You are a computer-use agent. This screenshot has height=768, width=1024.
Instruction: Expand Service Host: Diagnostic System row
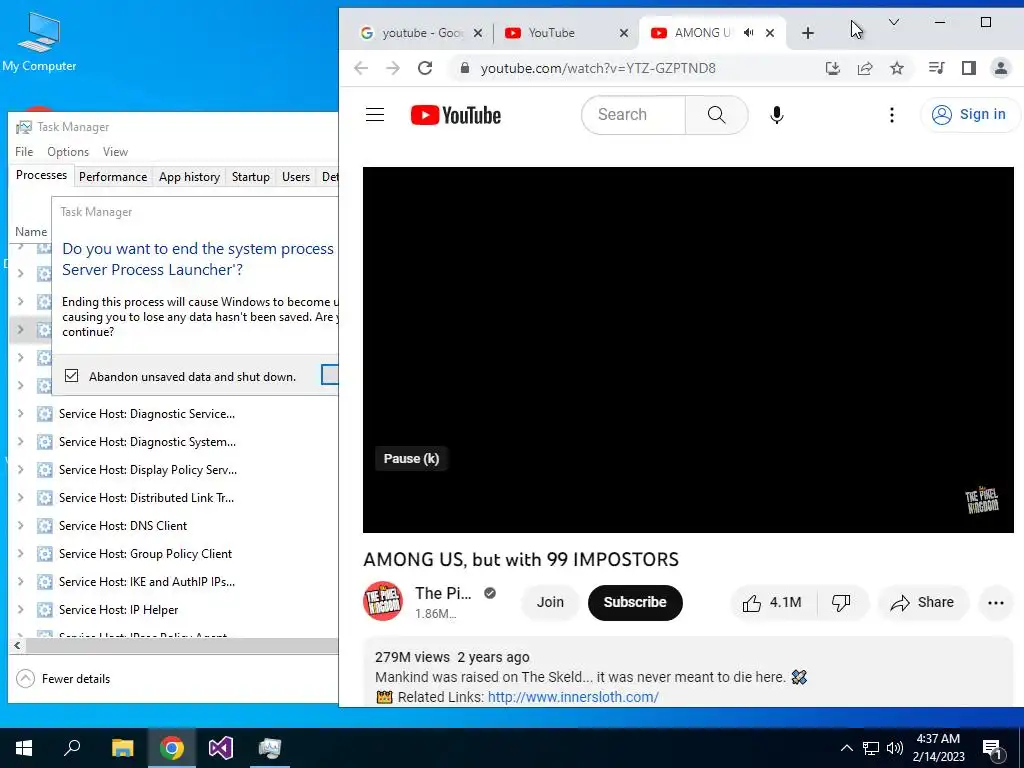[20, 441]
